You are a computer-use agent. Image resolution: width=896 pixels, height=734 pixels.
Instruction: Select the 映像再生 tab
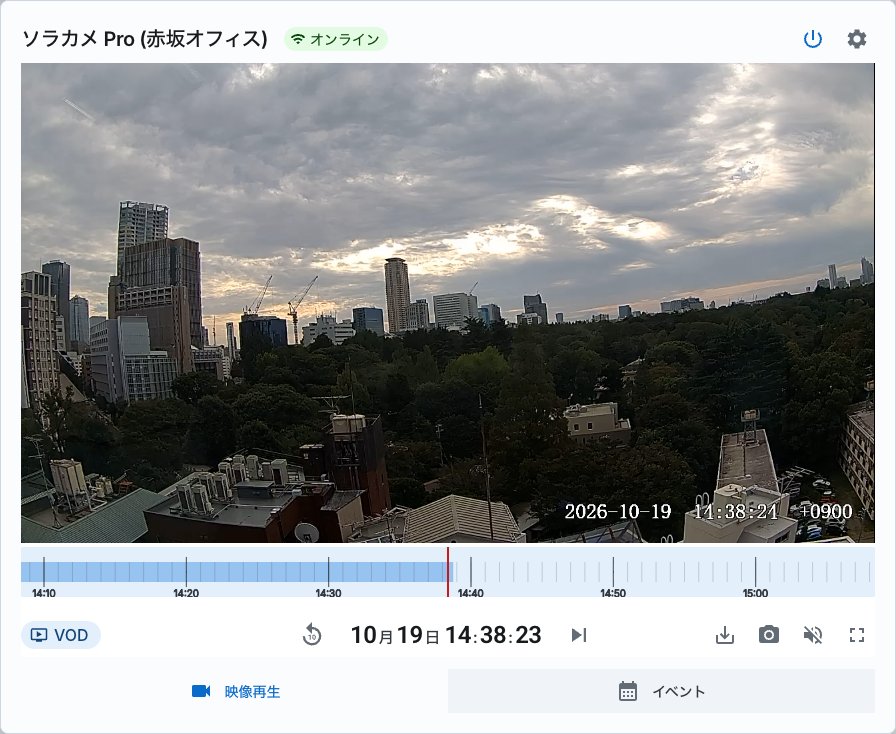coord(235,691)
